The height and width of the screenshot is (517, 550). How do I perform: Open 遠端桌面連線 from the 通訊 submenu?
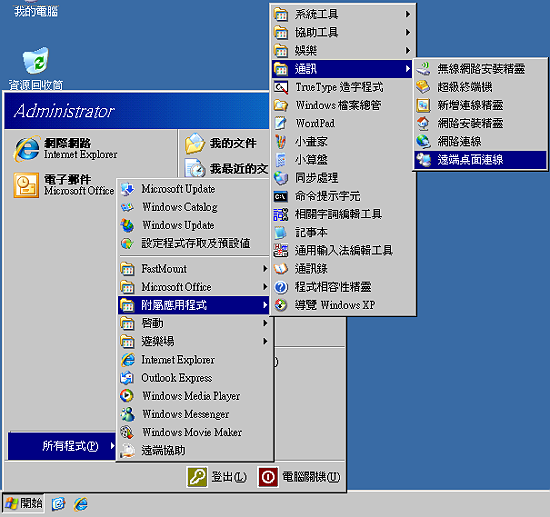480,160
